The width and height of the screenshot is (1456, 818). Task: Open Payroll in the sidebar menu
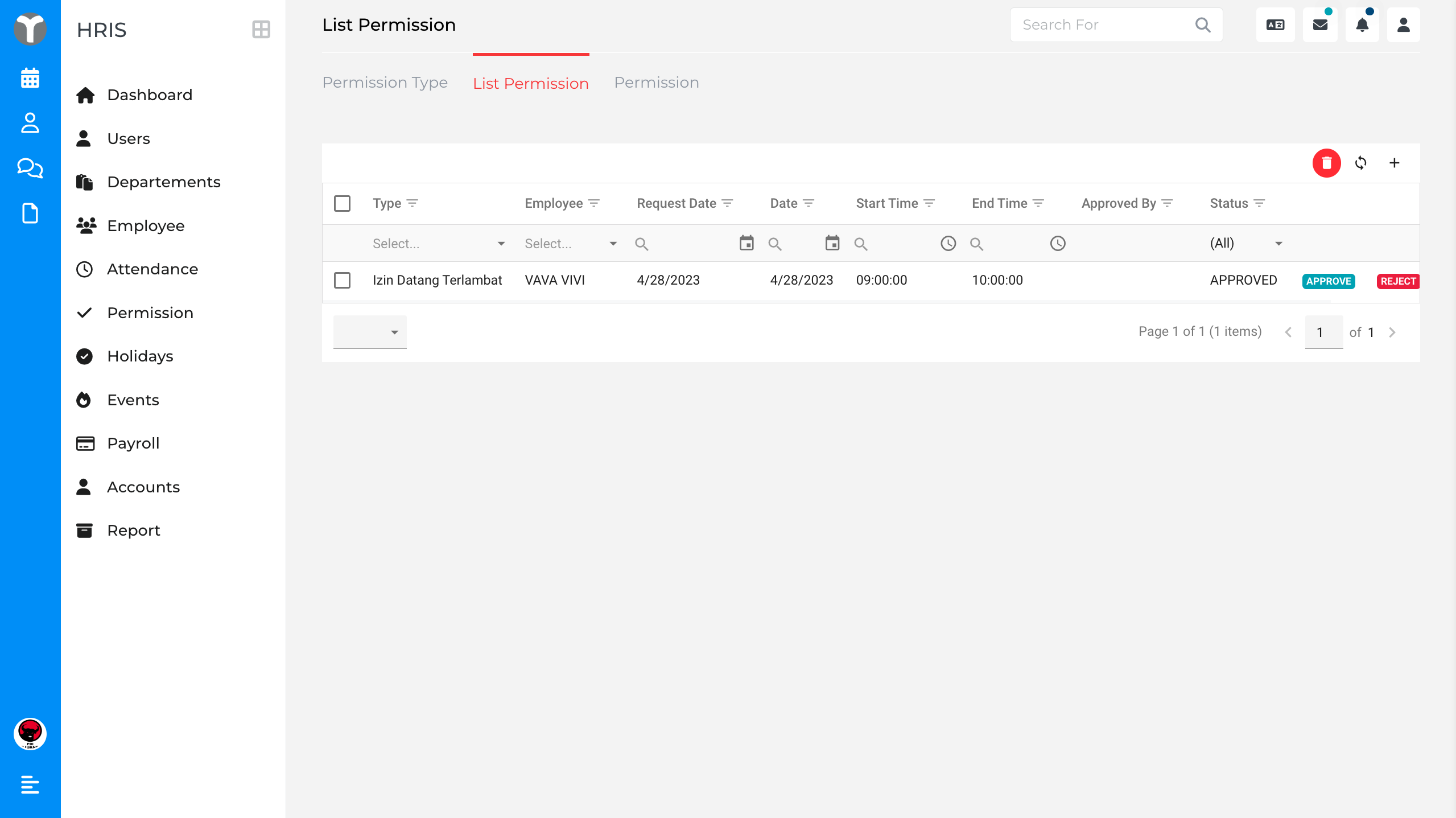pos(133,443)
